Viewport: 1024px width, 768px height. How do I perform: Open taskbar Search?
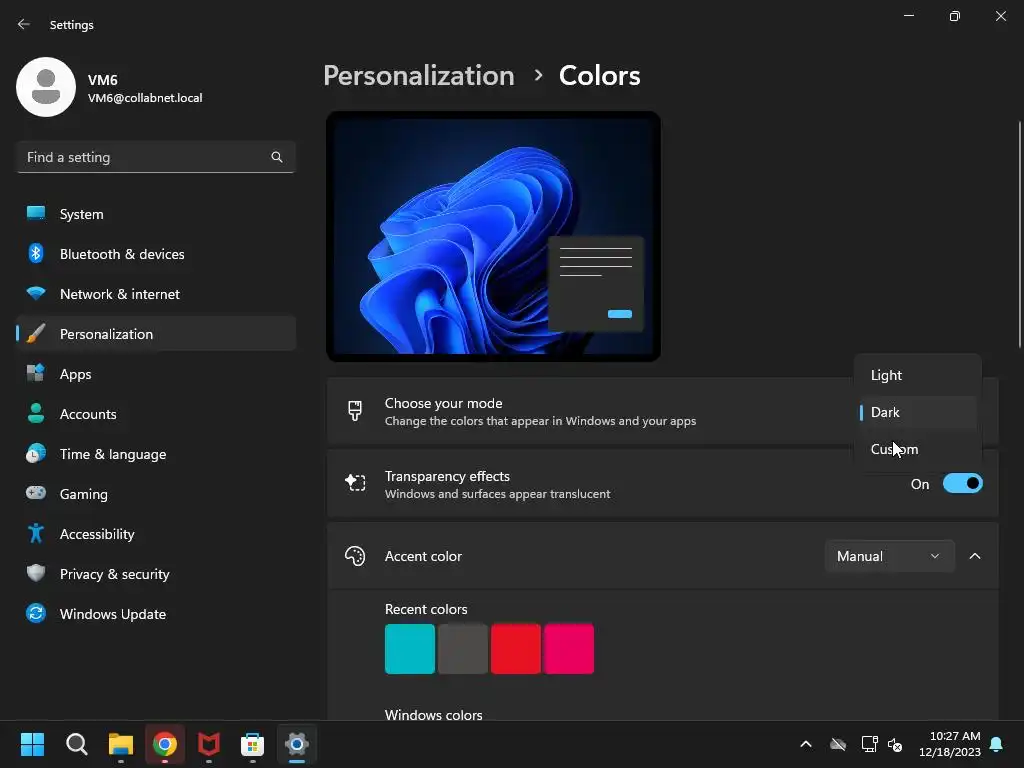click(x=76, y=744)
